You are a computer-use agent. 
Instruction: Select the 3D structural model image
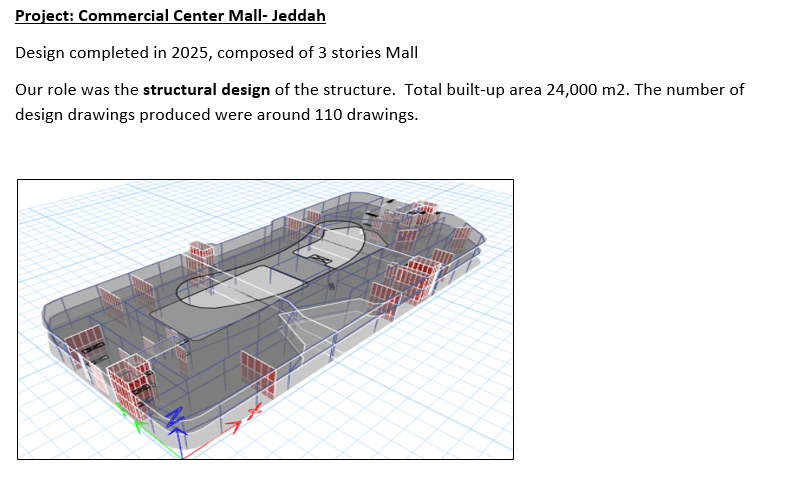coord(265,319)
